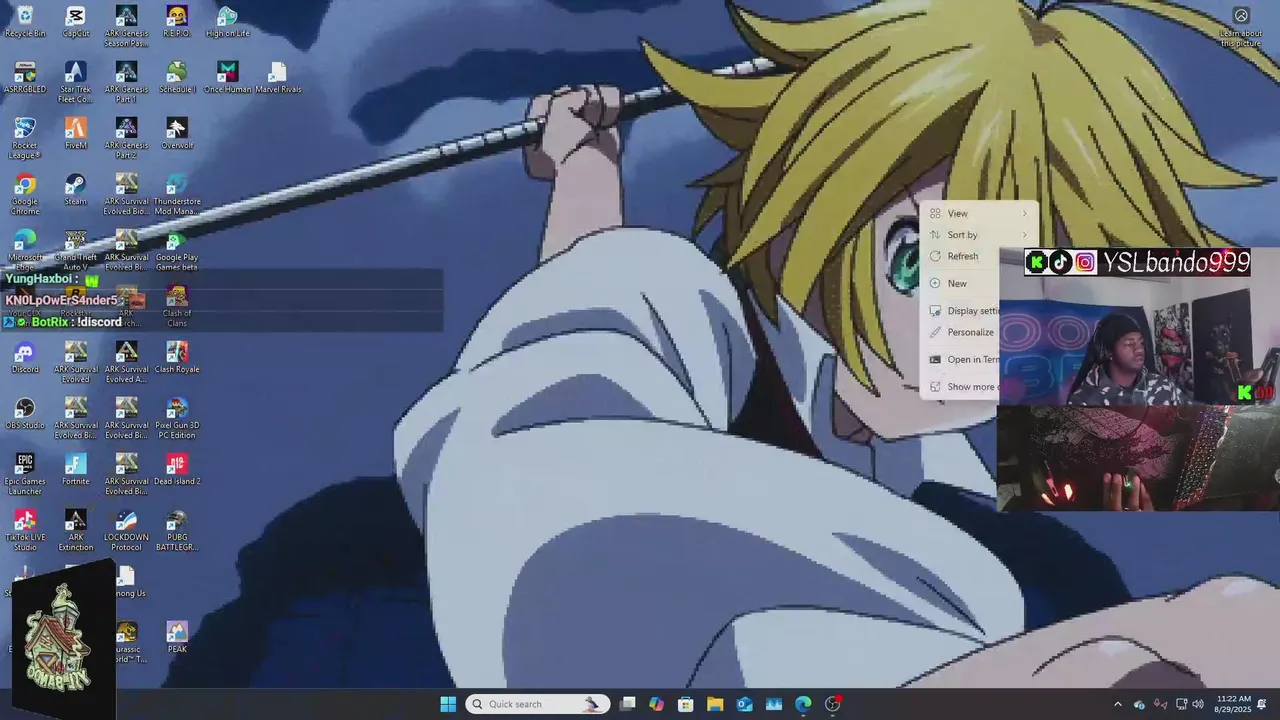This screenshot has width=1280, height=720.
Task: Select the ASRRGBLED desktop icon
Action: tap(25, 78)
